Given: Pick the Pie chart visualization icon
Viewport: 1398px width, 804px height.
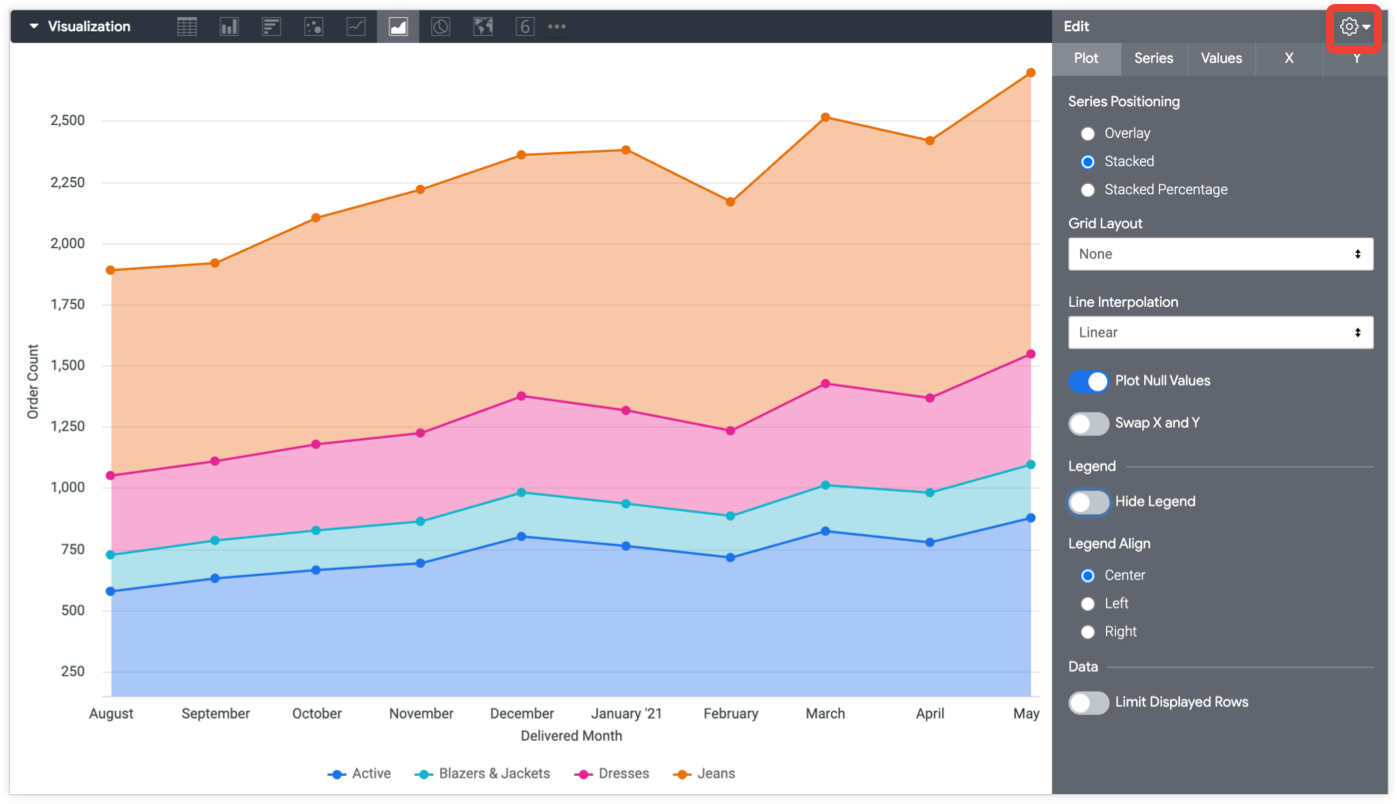Looking at the screenshot, I should [440, 27].
